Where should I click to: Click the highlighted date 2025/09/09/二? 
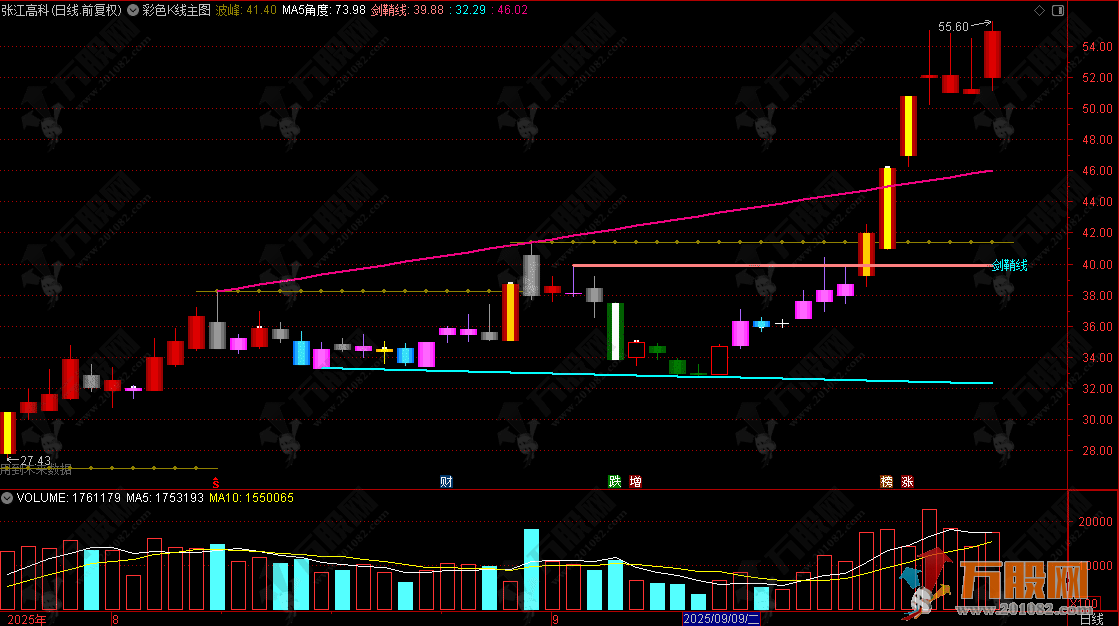(721, 619)
